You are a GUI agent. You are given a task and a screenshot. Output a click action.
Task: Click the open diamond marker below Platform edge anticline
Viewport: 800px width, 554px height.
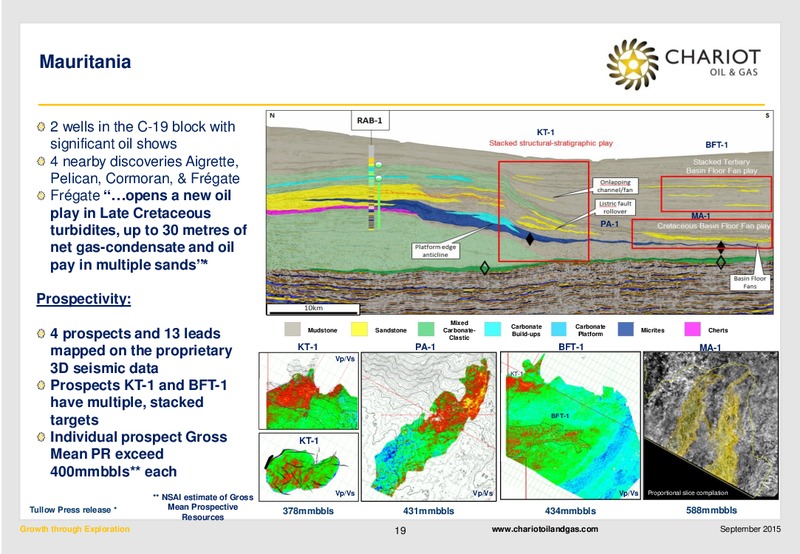click(485, 268)
